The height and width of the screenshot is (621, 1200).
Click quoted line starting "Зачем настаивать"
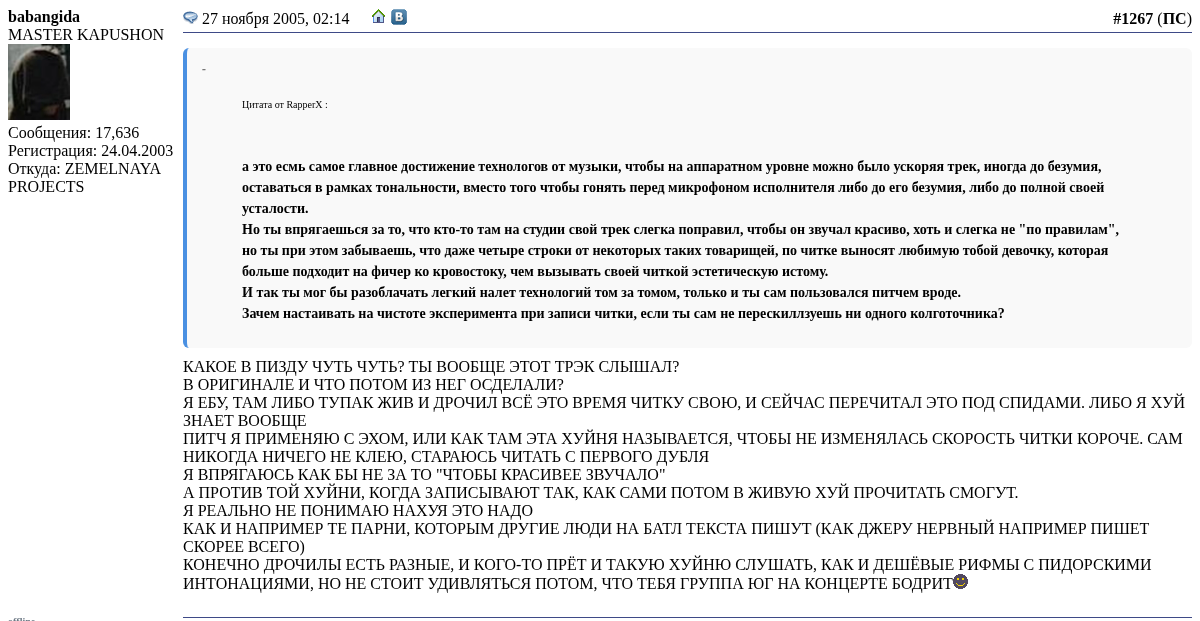(x=622, y=314)
